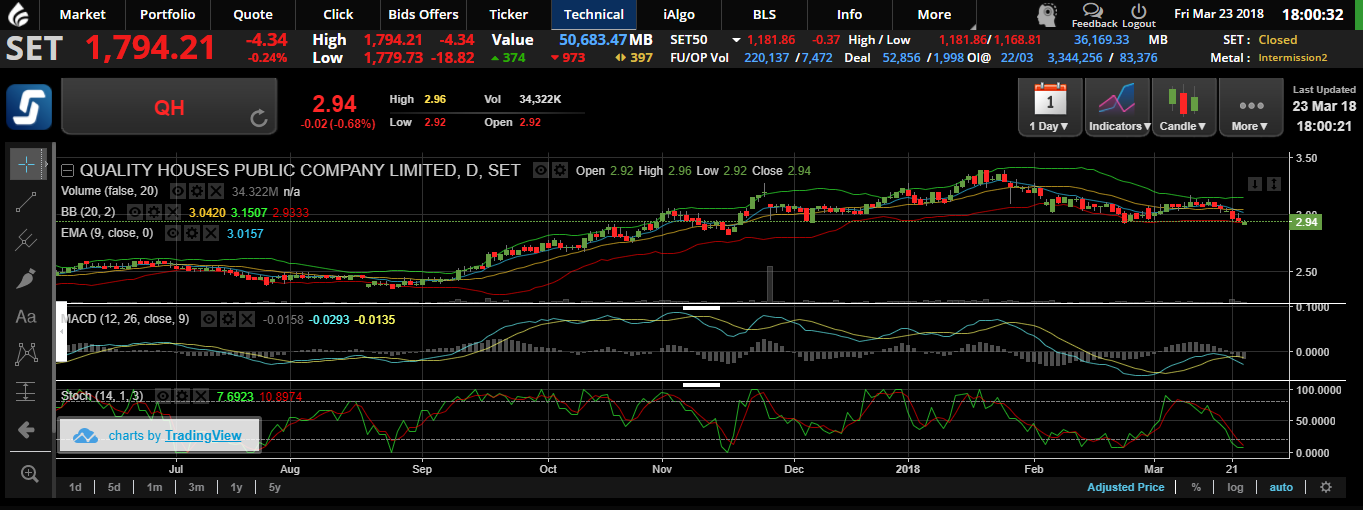1363x510 pixels.
Task: Select the brush drawing tool
Action: click(x=27, y=278)
